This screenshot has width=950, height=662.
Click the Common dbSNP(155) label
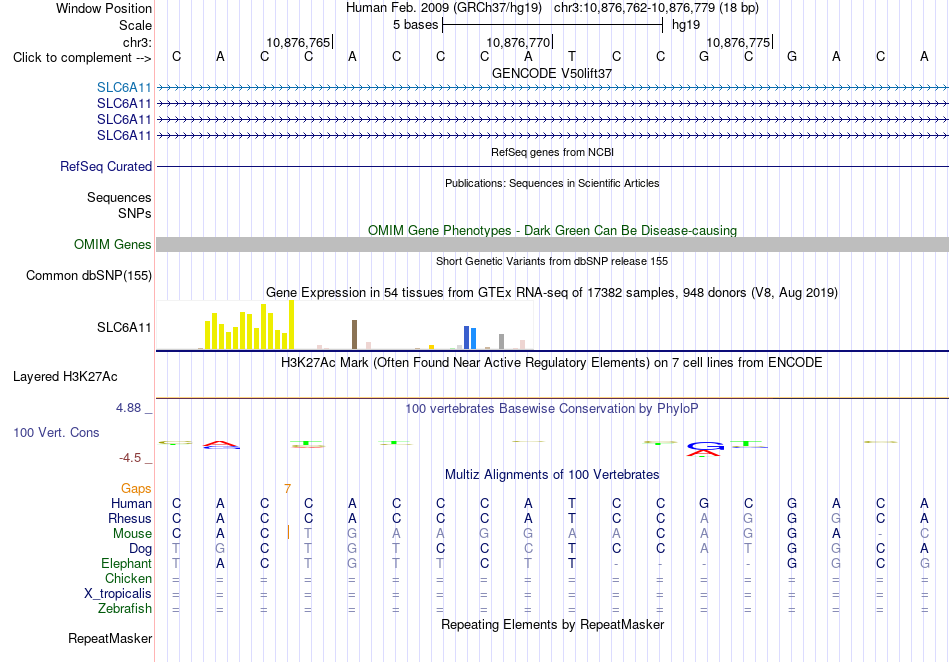tap(89, 276)
